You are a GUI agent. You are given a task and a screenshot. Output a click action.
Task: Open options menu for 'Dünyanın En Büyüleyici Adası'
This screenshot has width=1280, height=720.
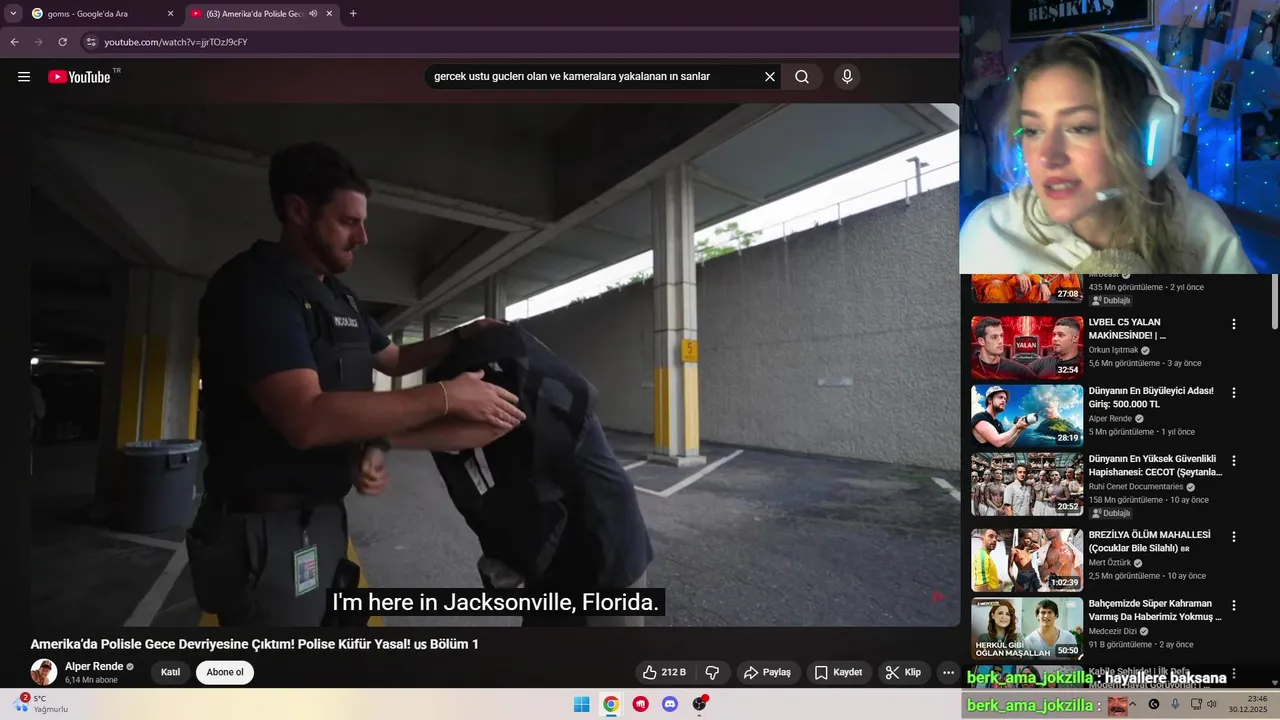1234,392
